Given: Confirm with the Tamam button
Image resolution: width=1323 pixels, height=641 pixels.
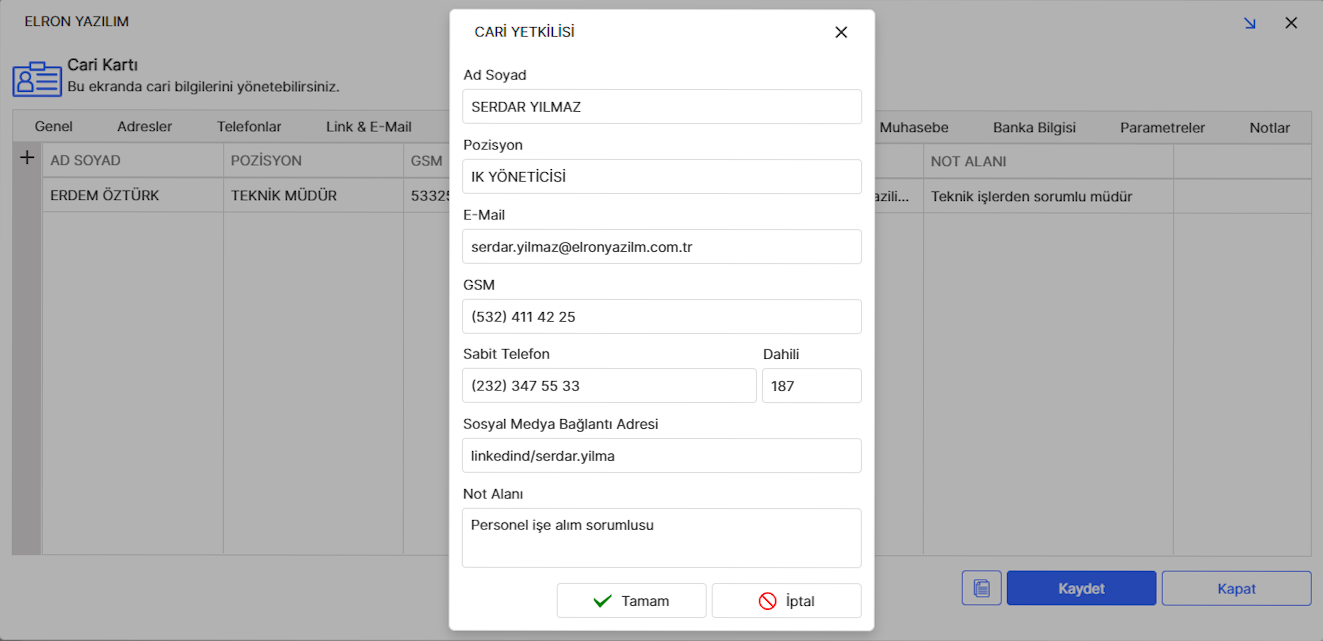Looking at the screenshot, I should tap(631, 601).
